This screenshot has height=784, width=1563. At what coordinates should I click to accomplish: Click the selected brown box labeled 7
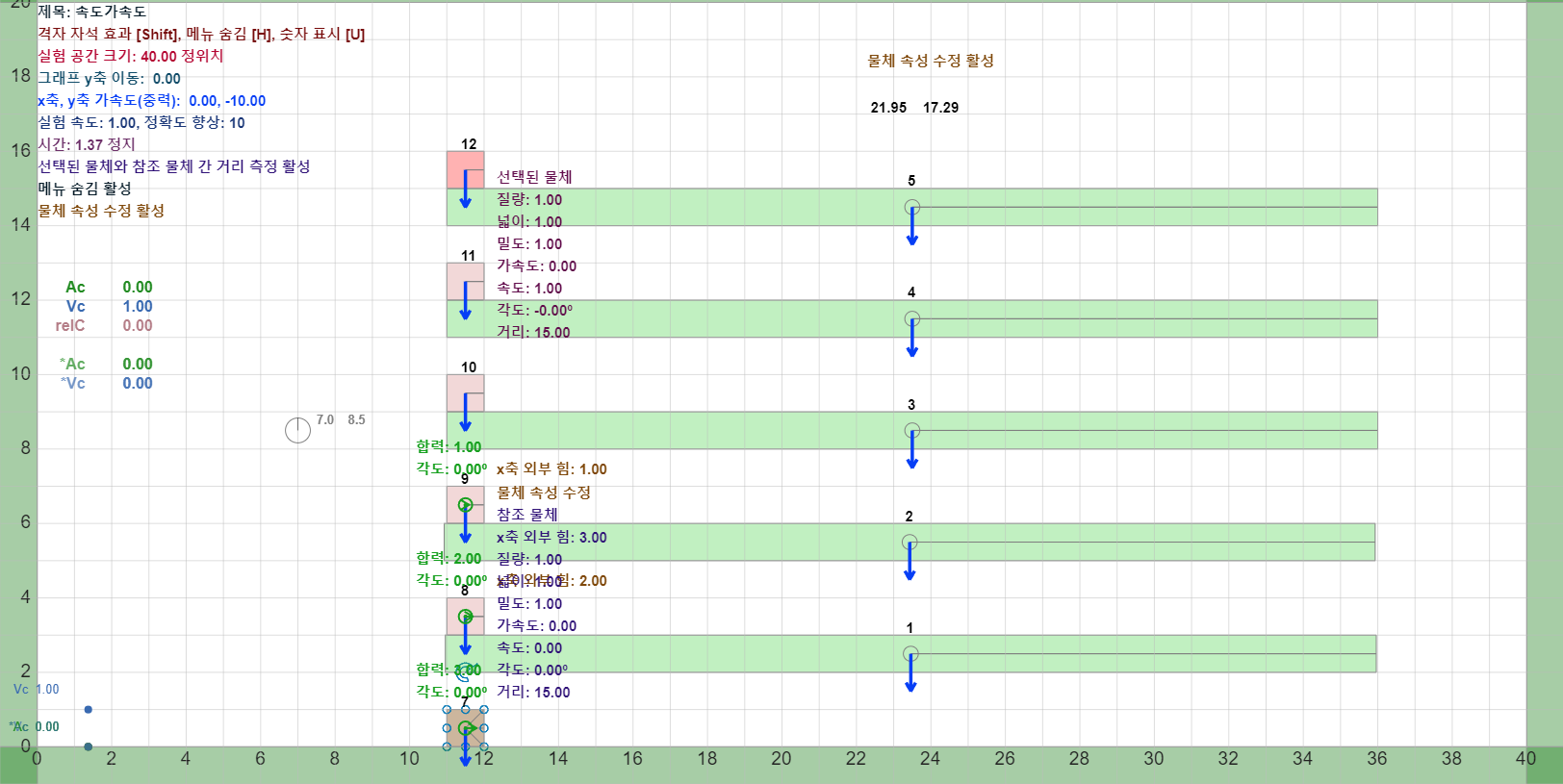pos(466,728)
